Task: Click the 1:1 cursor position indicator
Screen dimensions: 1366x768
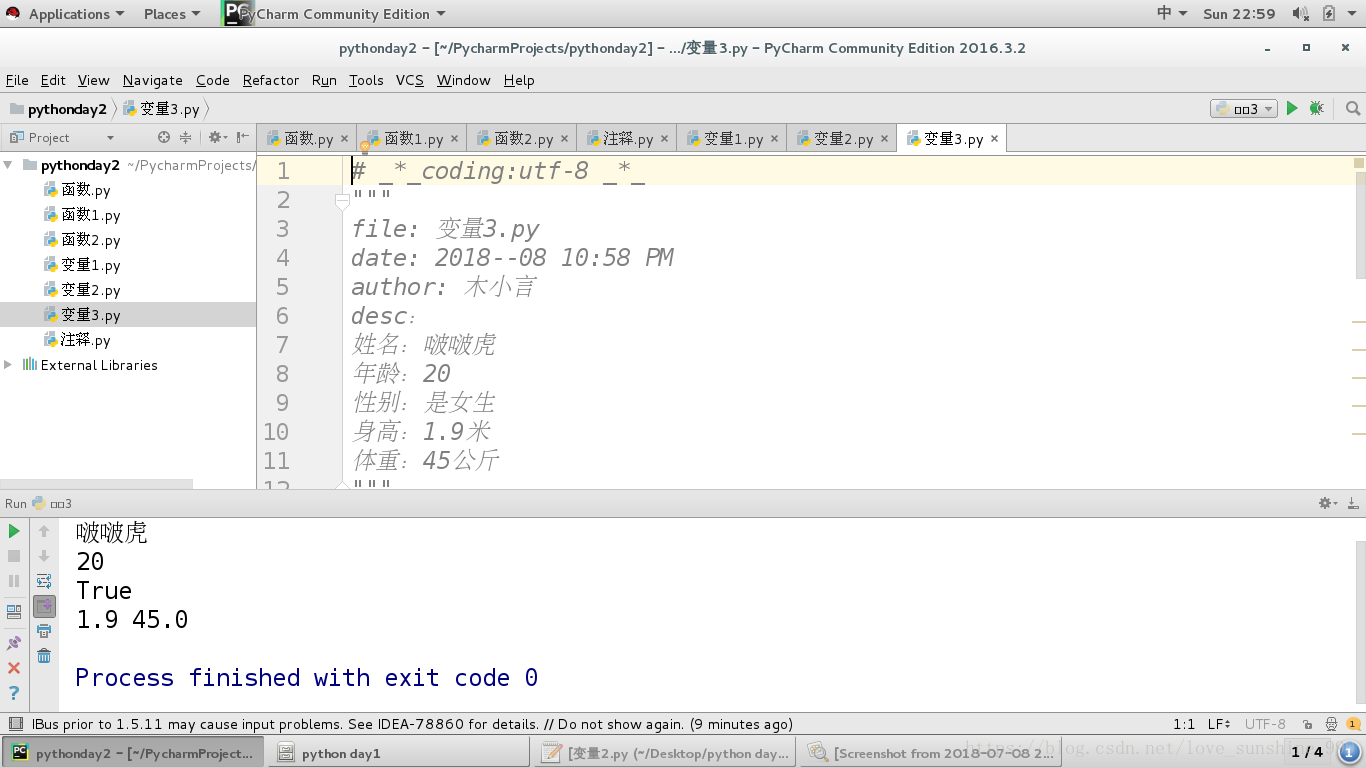Action: (1184, 724)
